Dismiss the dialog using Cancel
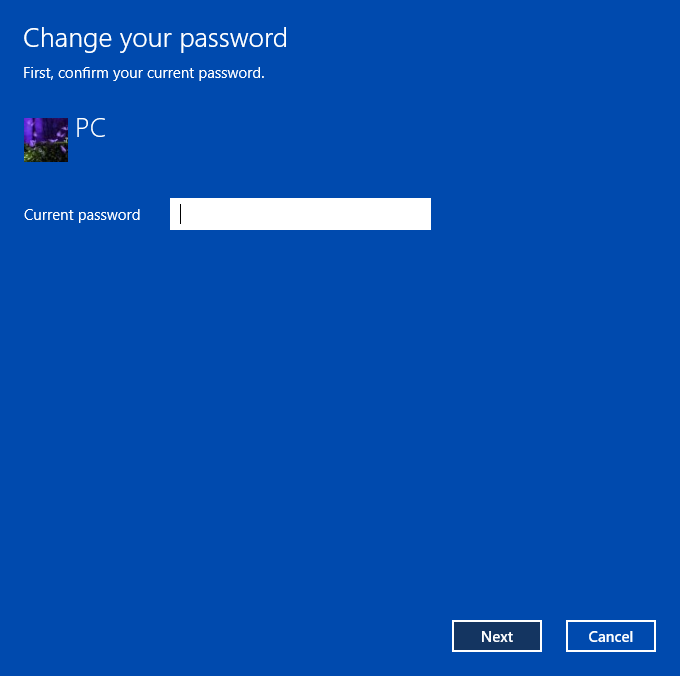This screenshot has width=680, height=676. pos(611,636)
